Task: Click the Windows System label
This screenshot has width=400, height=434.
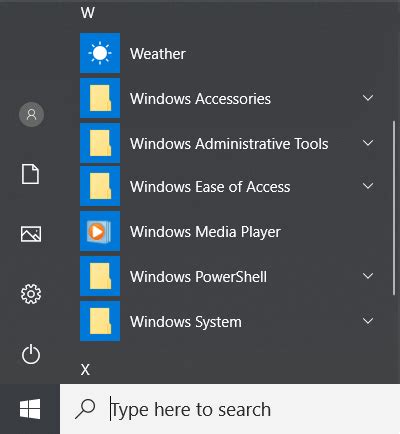Action: coord(186,322)
